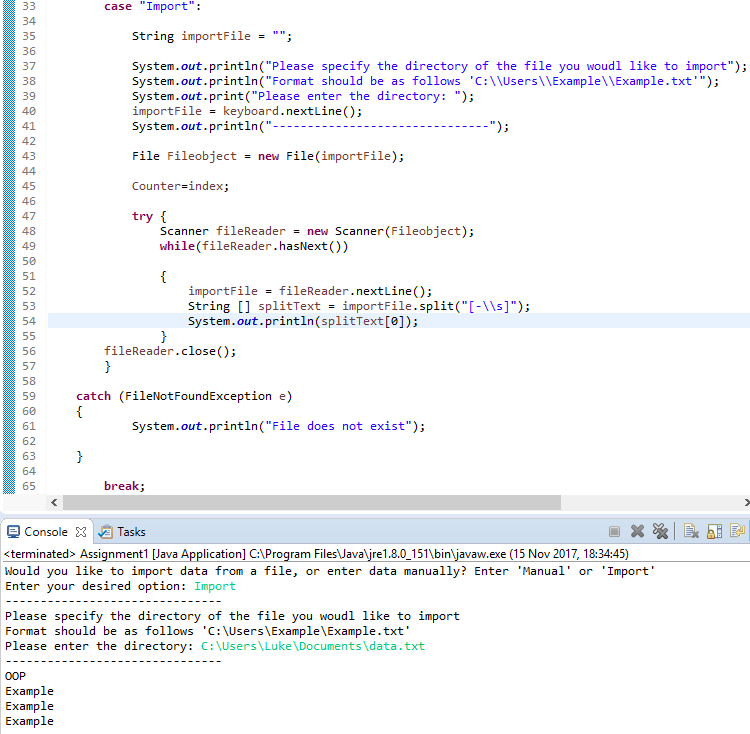Screen dimensions: 750x734
Task: Click the 'try {' keyword line
Action: pyautogui.click(x=149, y=216)
